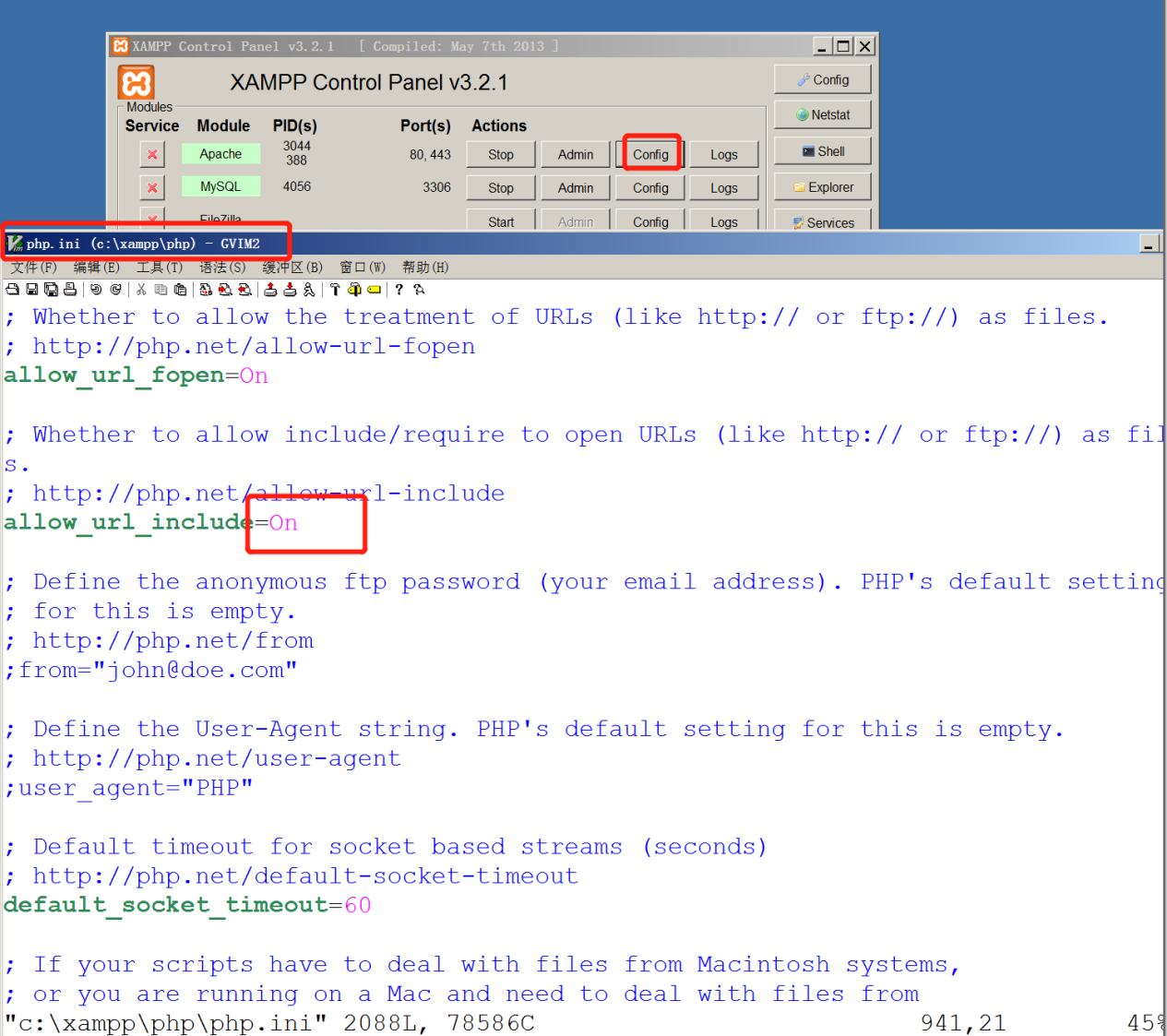Click the Load Session icon
This screenshot has height=1036, width=1167.
click(270, 290)
